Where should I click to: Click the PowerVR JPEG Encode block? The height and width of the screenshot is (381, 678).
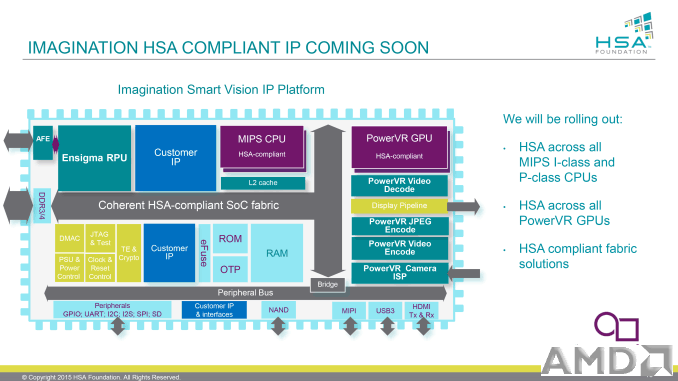tap(400, 225)
